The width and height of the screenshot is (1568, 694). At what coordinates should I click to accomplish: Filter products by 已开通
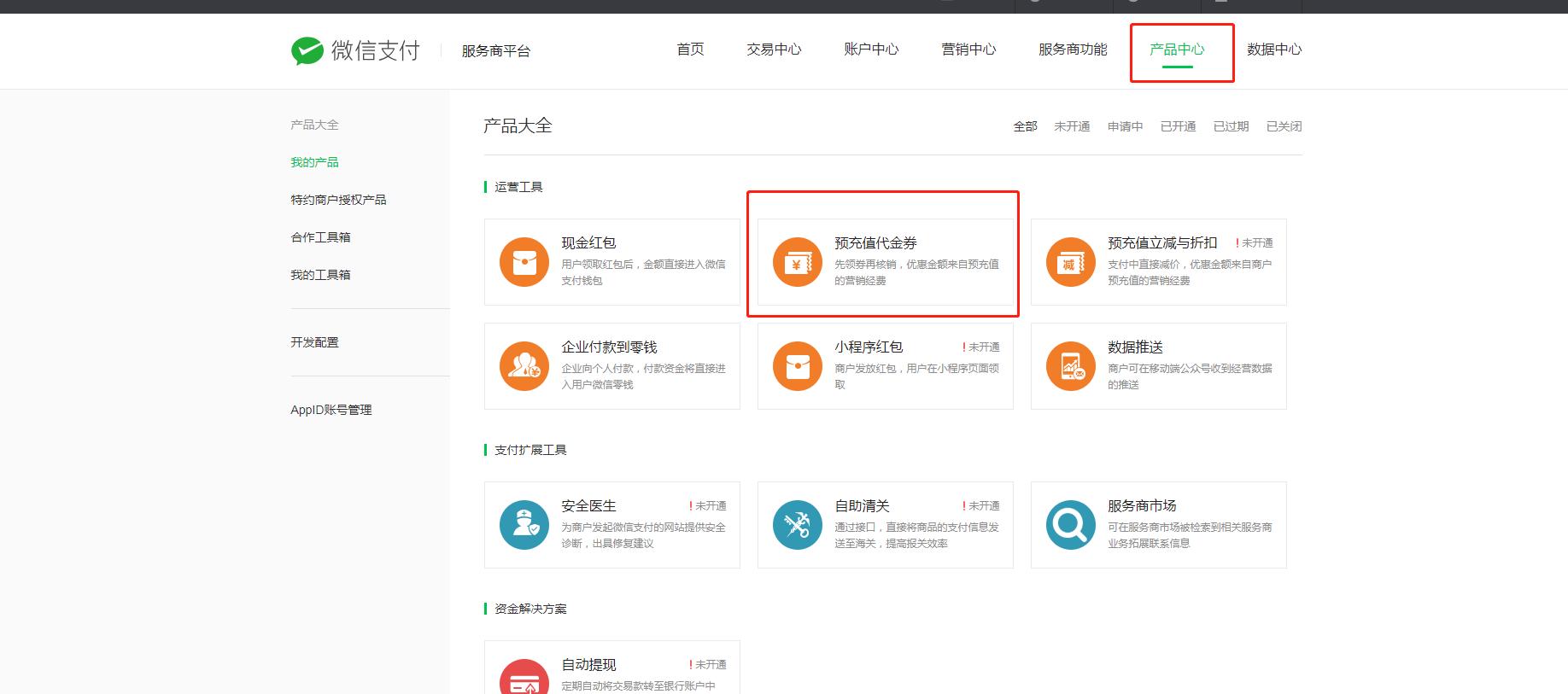[1178, 126]
